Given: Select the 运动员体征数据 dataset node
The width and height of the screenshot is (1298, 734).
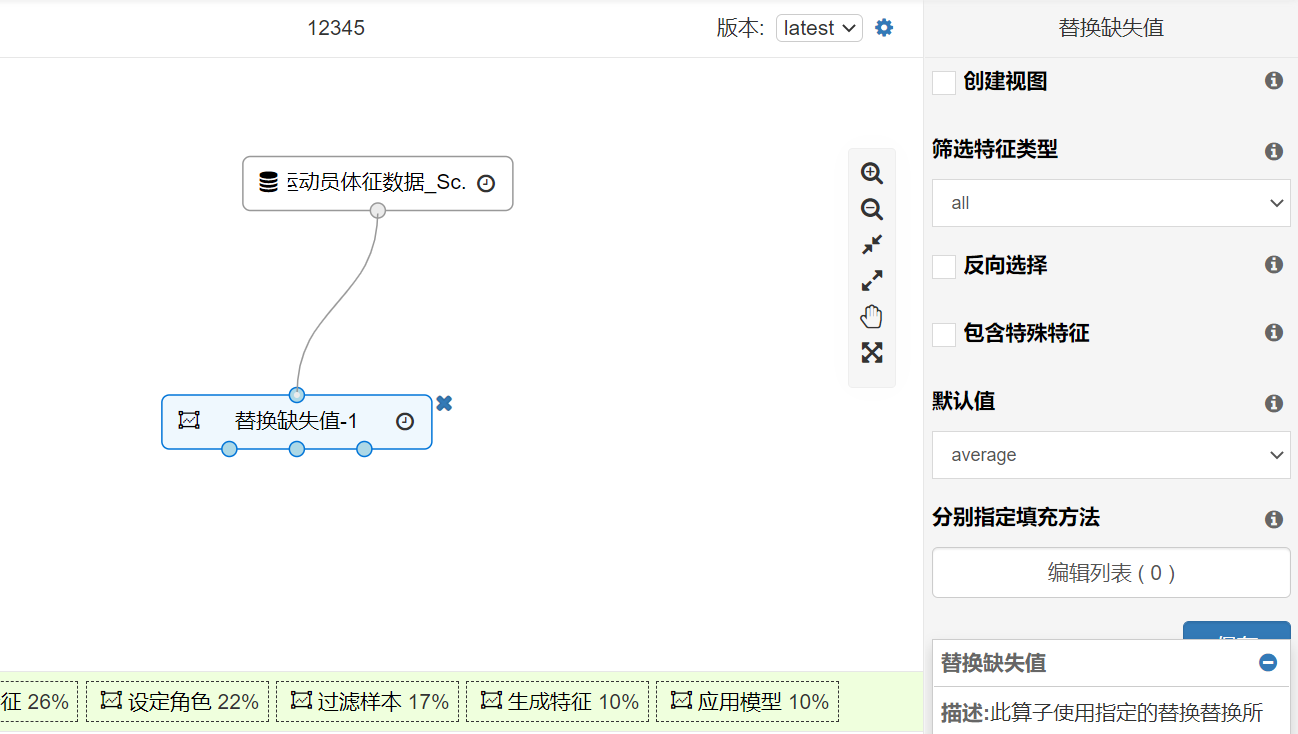Looking at the screenshot, I should click(x=377, y=183).
